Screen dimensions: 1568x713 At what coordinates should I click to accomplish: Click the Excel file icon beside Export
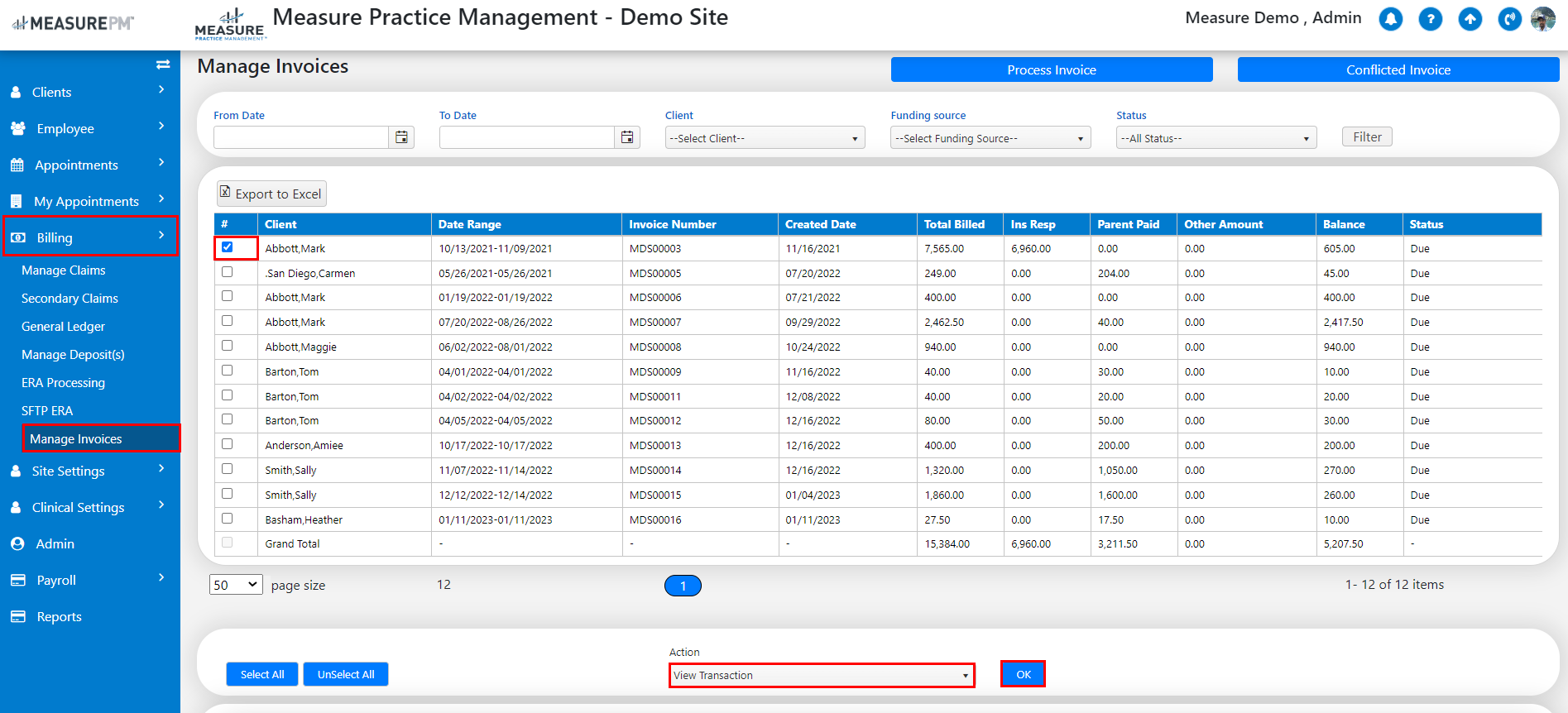click(225, 192)
